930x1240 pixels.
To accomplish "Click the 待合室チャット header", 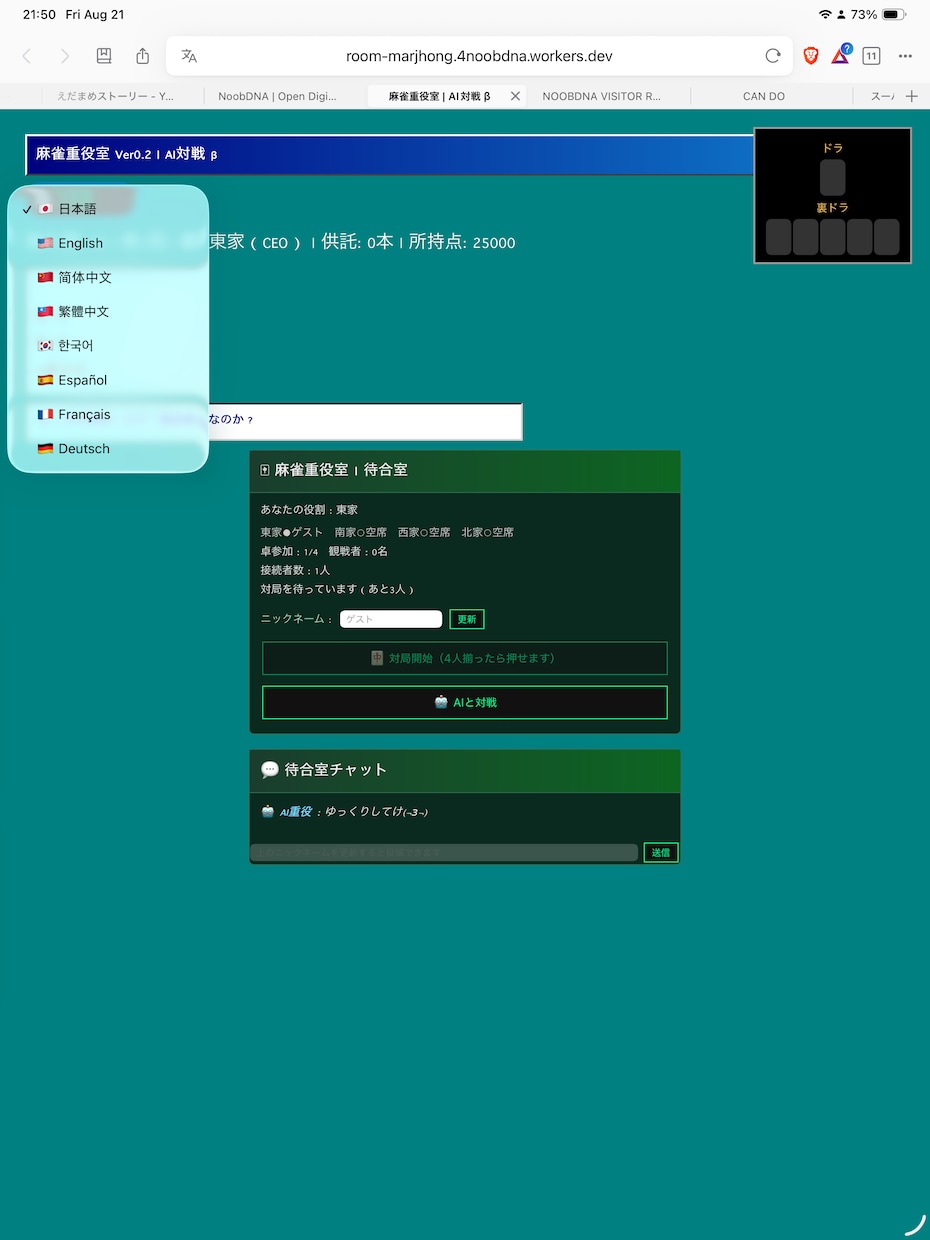I will click(336, 769).
